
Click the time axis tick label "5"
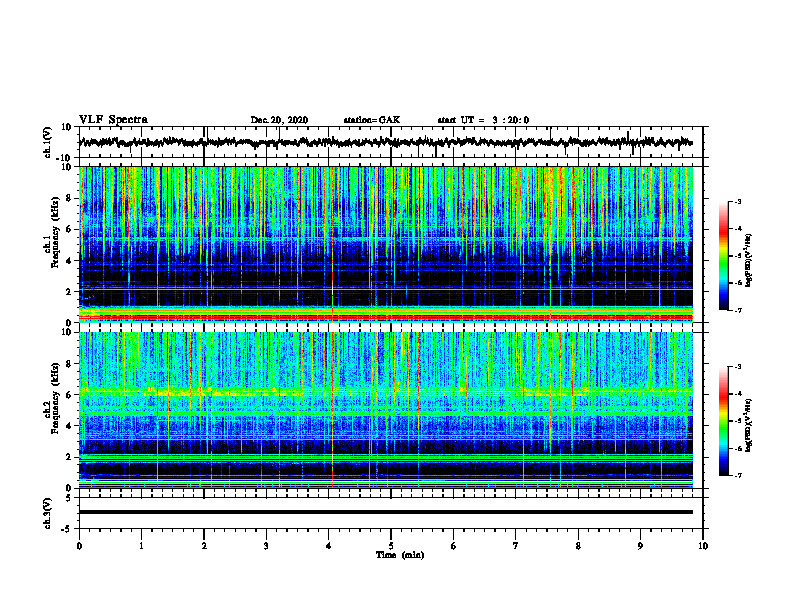391,546
